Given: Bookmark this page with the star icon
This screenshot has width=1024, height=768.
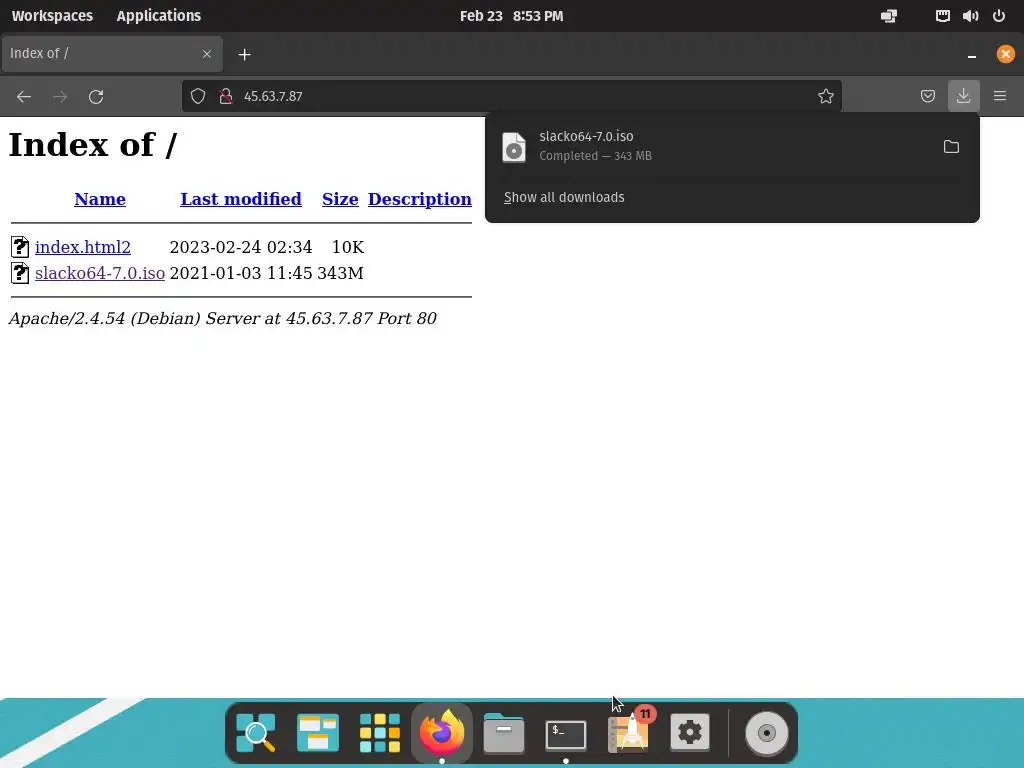Looking at the screenshot, I should click(x=825, y=97).
